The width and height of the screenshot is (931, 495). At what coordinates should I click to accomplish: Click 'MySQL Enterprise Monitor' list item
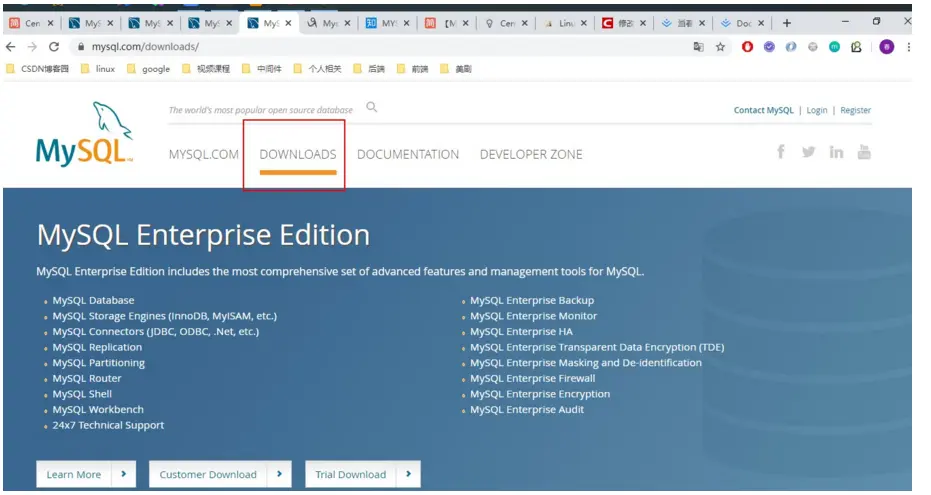pyautogui.click(x=534, y=316)
